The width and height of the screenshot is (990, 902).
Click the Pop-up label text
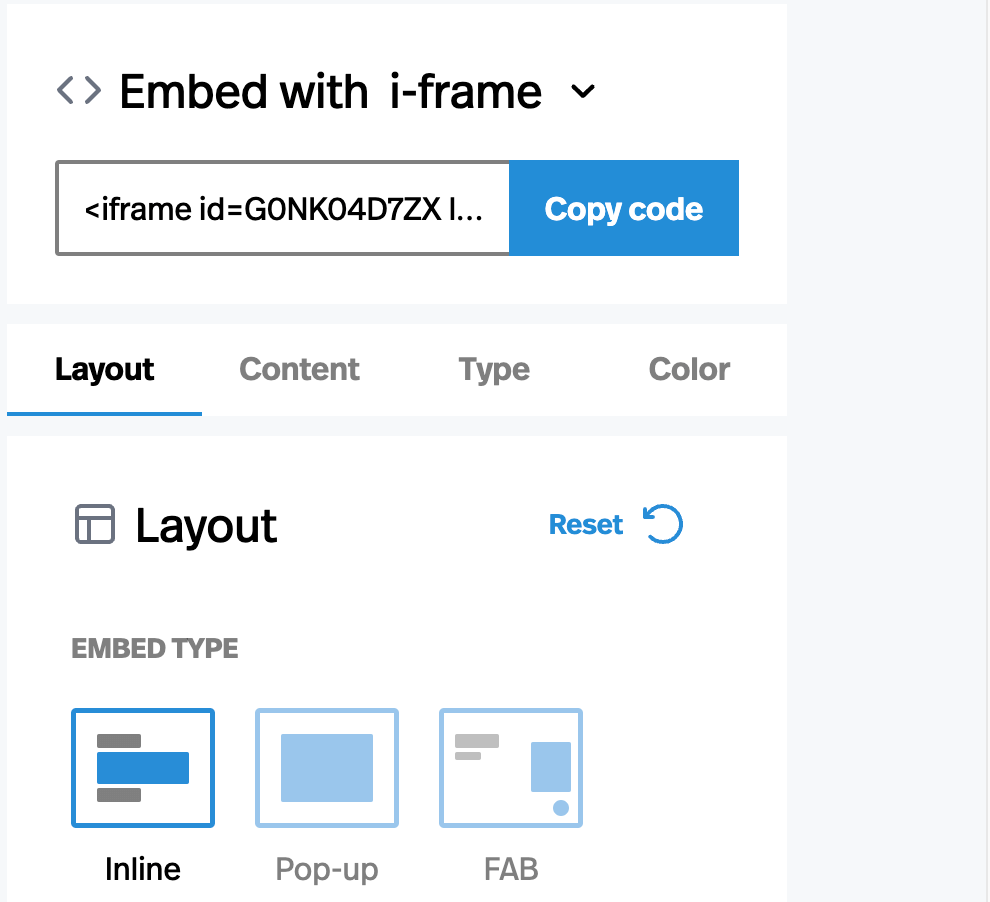point(327,869)
